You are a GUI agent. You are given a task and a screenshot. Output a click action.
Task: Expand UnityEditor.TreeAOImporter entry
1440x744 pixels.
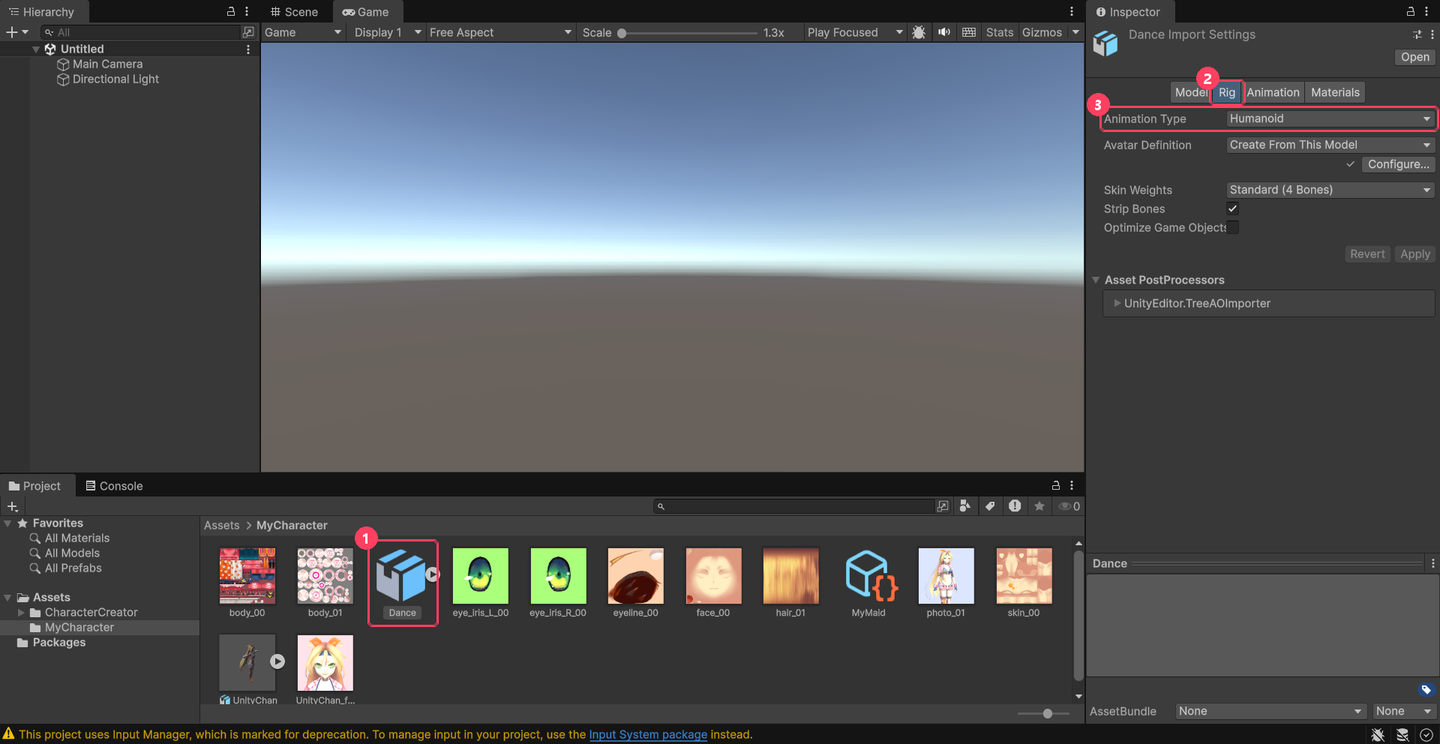tap(1117, 303)
